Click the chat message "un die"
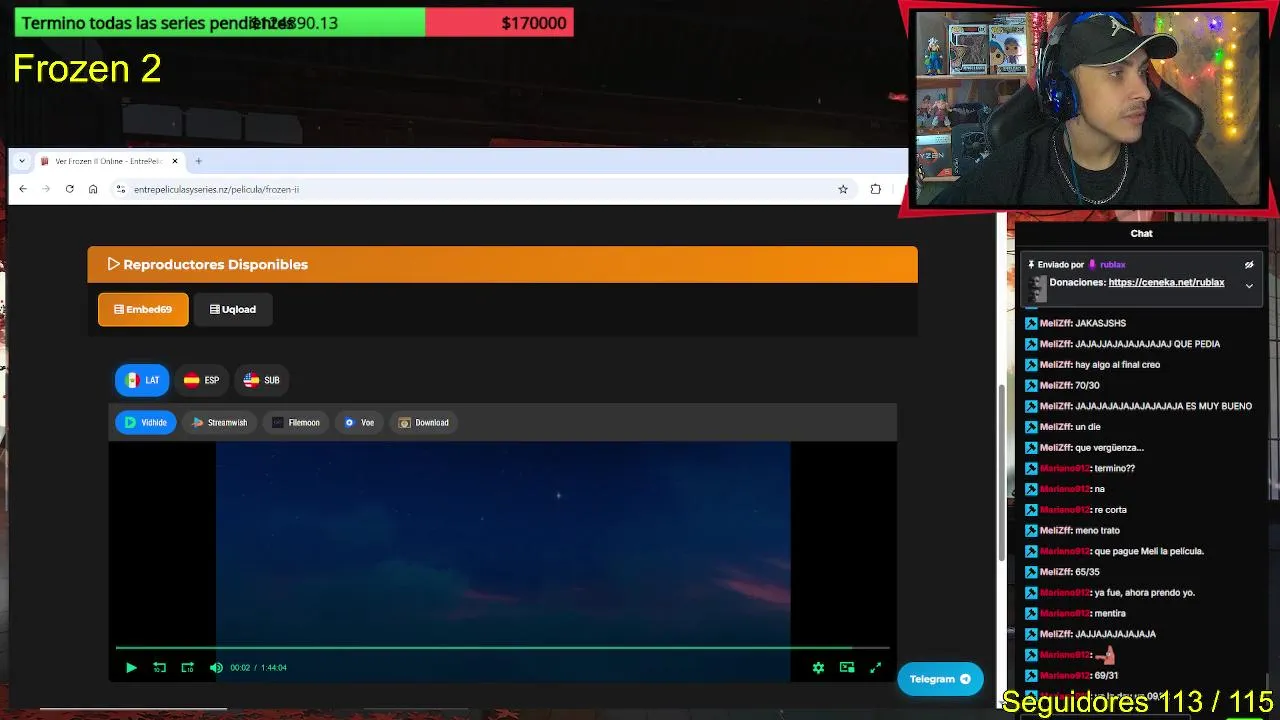This screenshot has width=1280, height=720. [x=1087, y=427]
